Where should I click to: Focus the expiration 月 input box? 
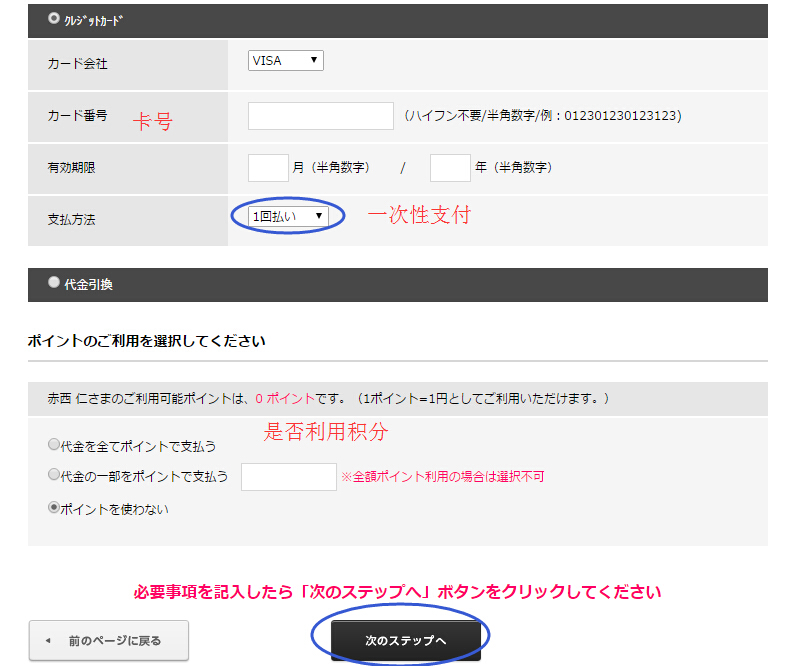(267, 168)
